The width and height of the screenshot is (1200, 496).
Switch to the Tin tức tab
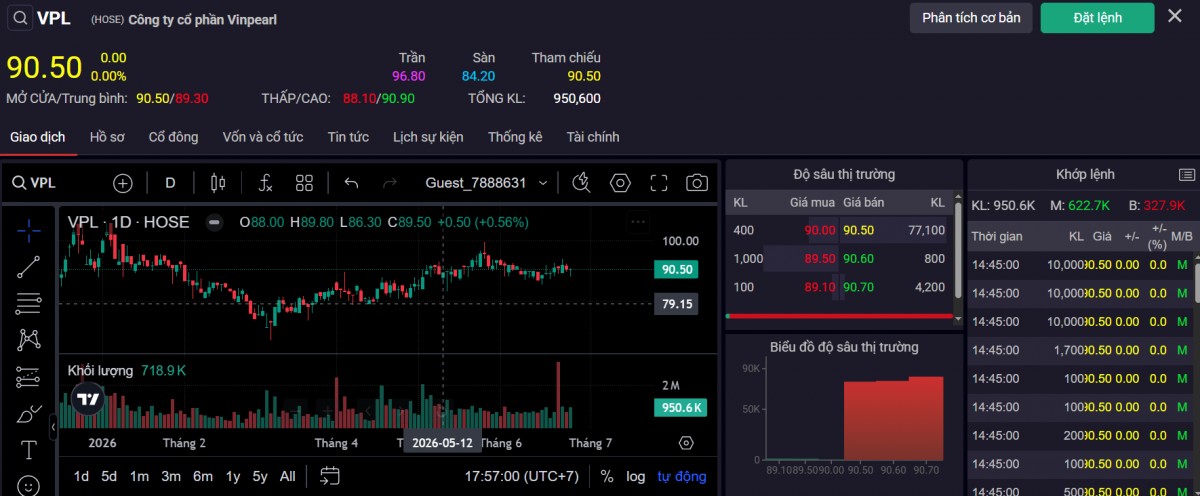coord(348,137)
